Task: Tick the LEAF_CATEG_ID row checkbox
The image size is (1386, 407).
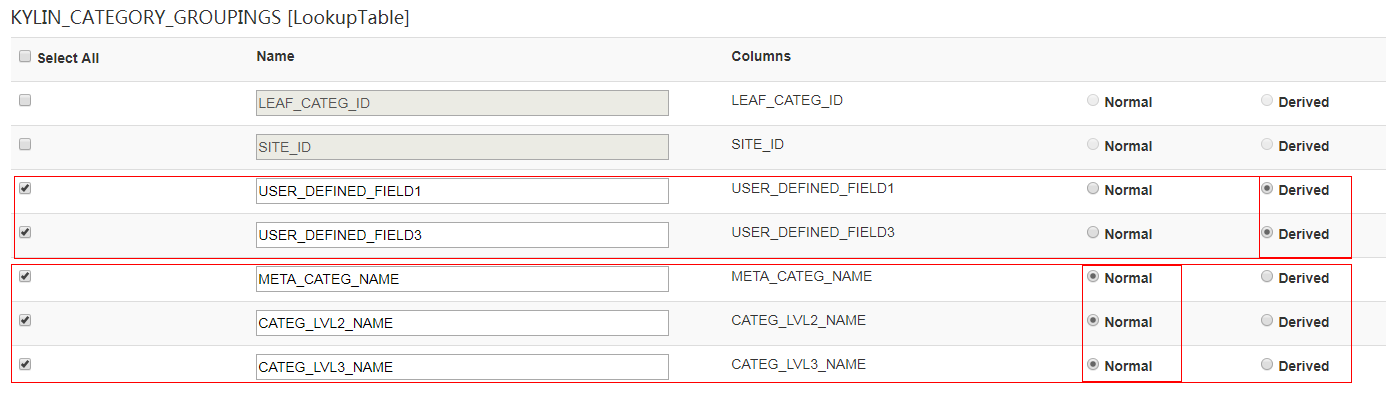Action: coord(25,100)
